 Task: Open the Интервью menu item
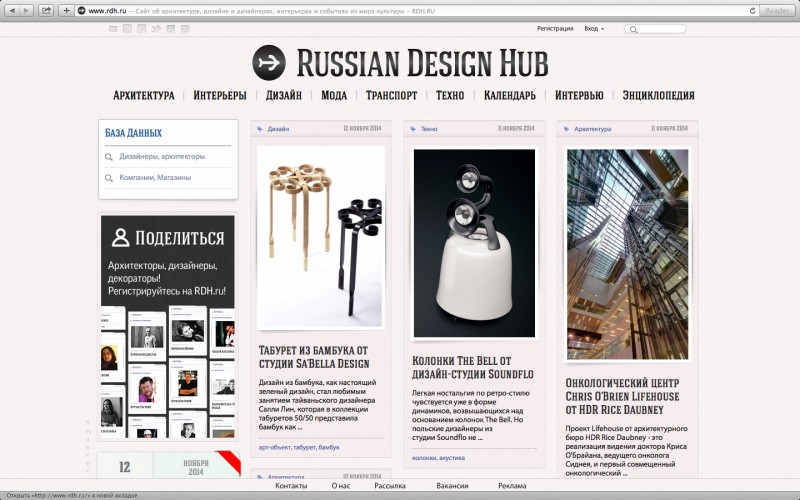tap(579, 95)
